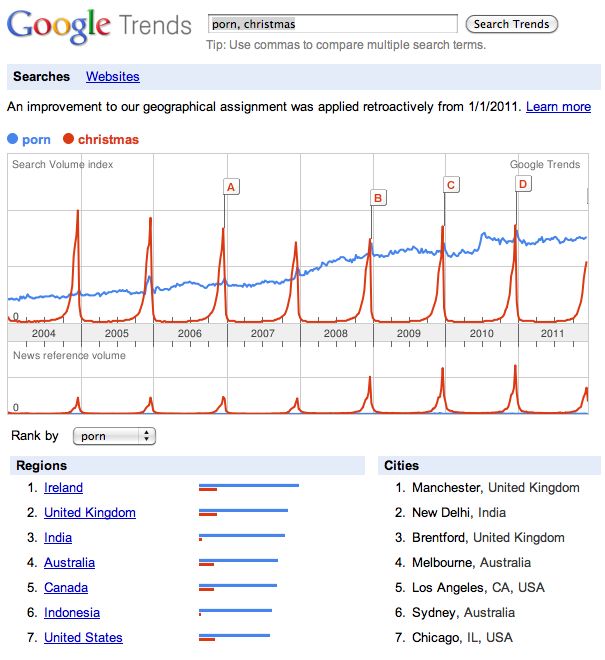Open the Australia region link
605x660 pixels.
[69, 563]
